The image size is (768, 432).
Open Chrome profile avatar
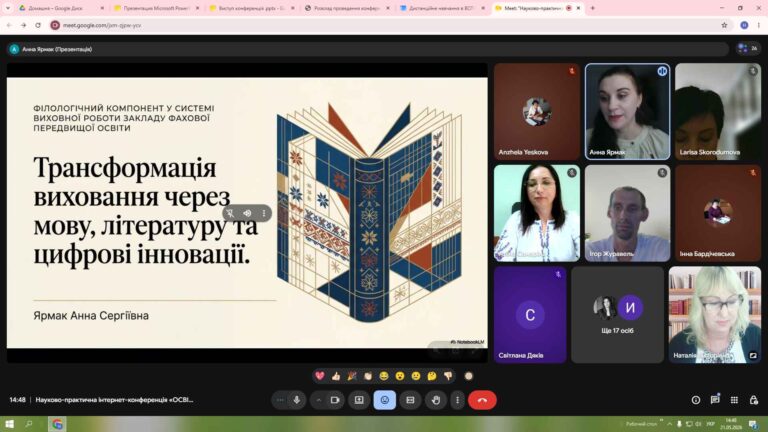[x=744, y=25]
